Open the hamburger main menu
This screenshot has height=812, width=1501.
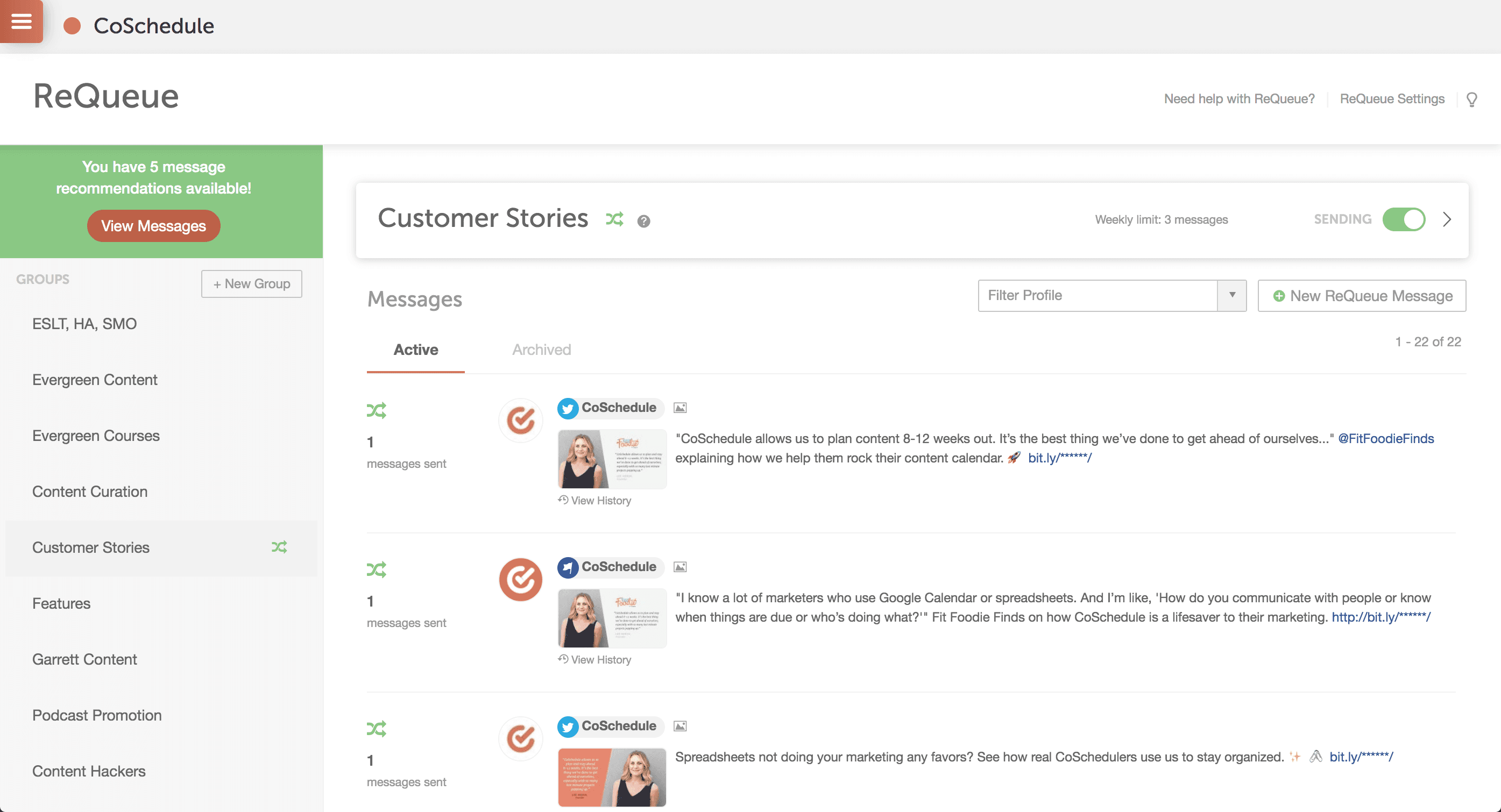(x=21, y=21)
